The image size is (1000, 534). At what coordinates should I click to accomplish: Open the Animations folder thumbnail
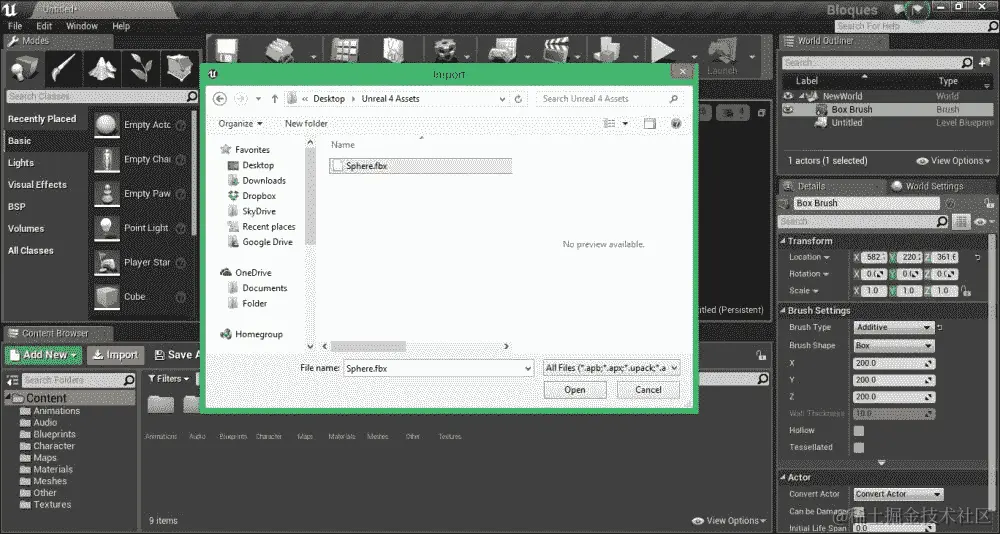click(161, 406)
